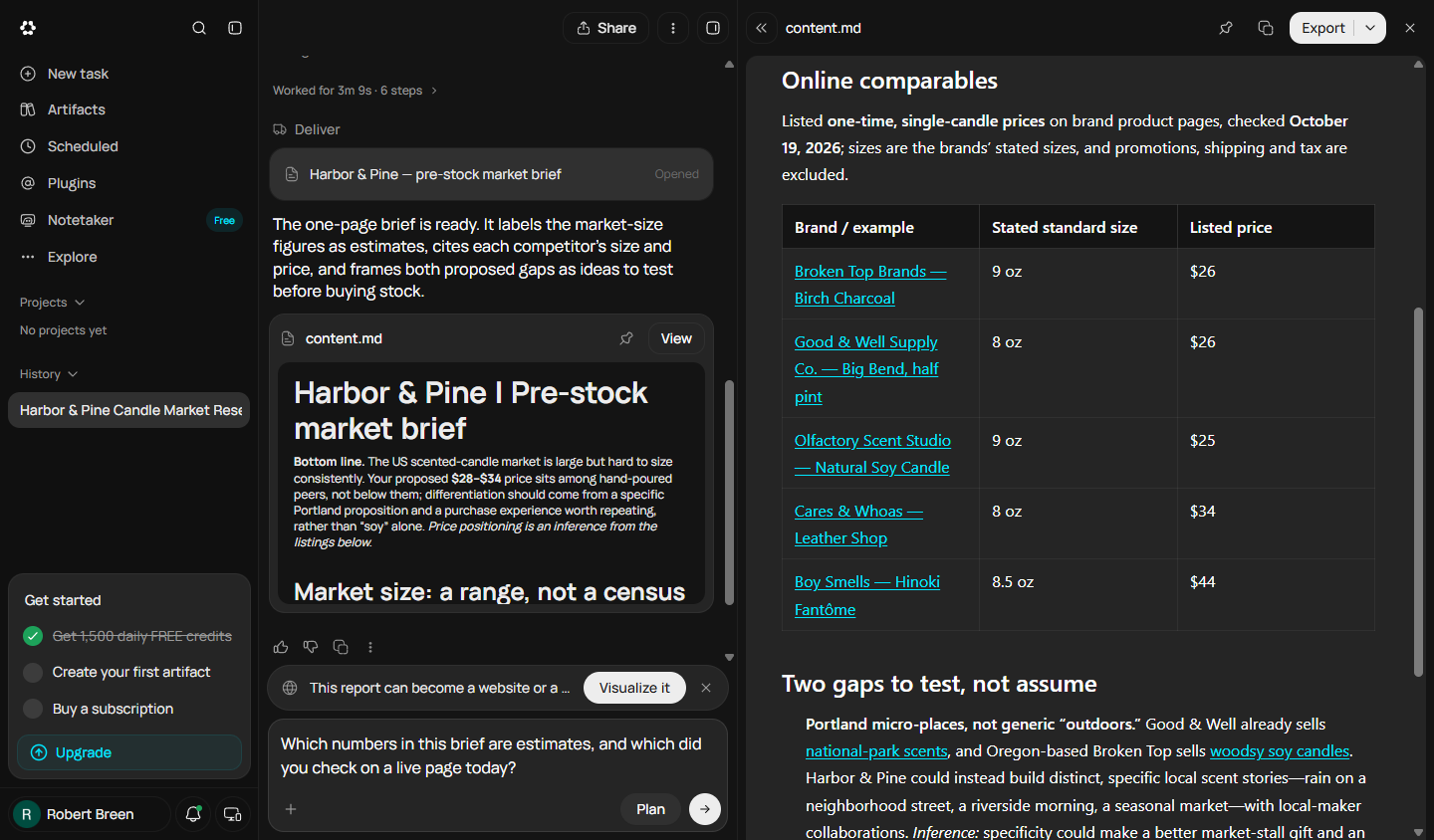Image resolution: width=1434 pixels, height=840 pixels.
Task: Copy the content.md document contents
Action: pyautogui.click(x=1266, y=28)
